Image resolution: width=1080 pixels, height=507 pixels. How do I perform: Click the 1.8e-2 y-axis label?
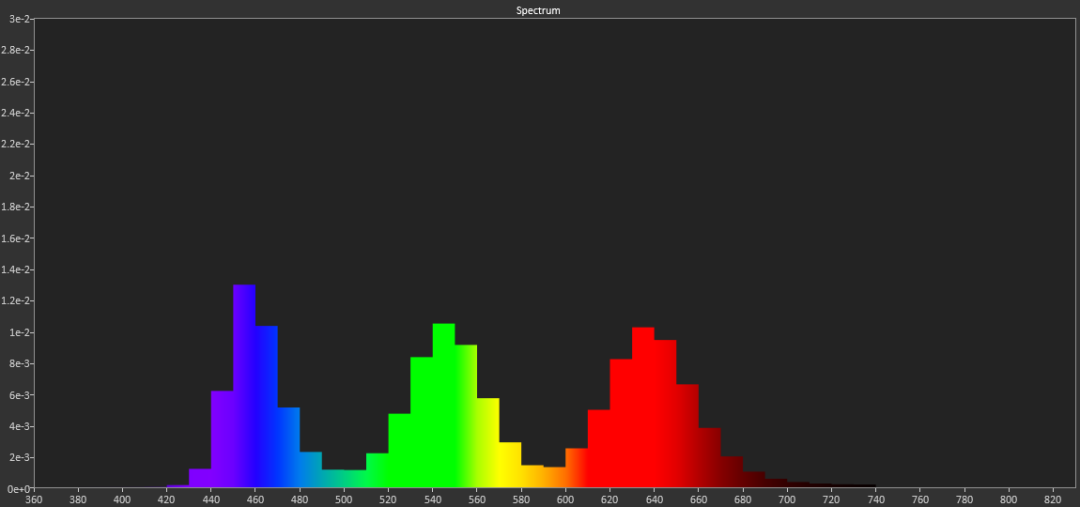coord(14,207)
